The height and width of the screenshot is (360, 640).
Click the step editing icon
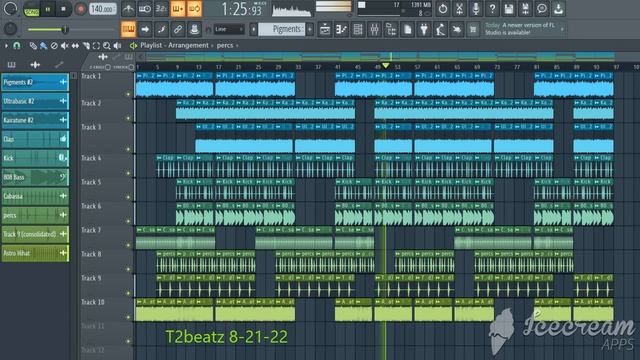click(161, 29)
